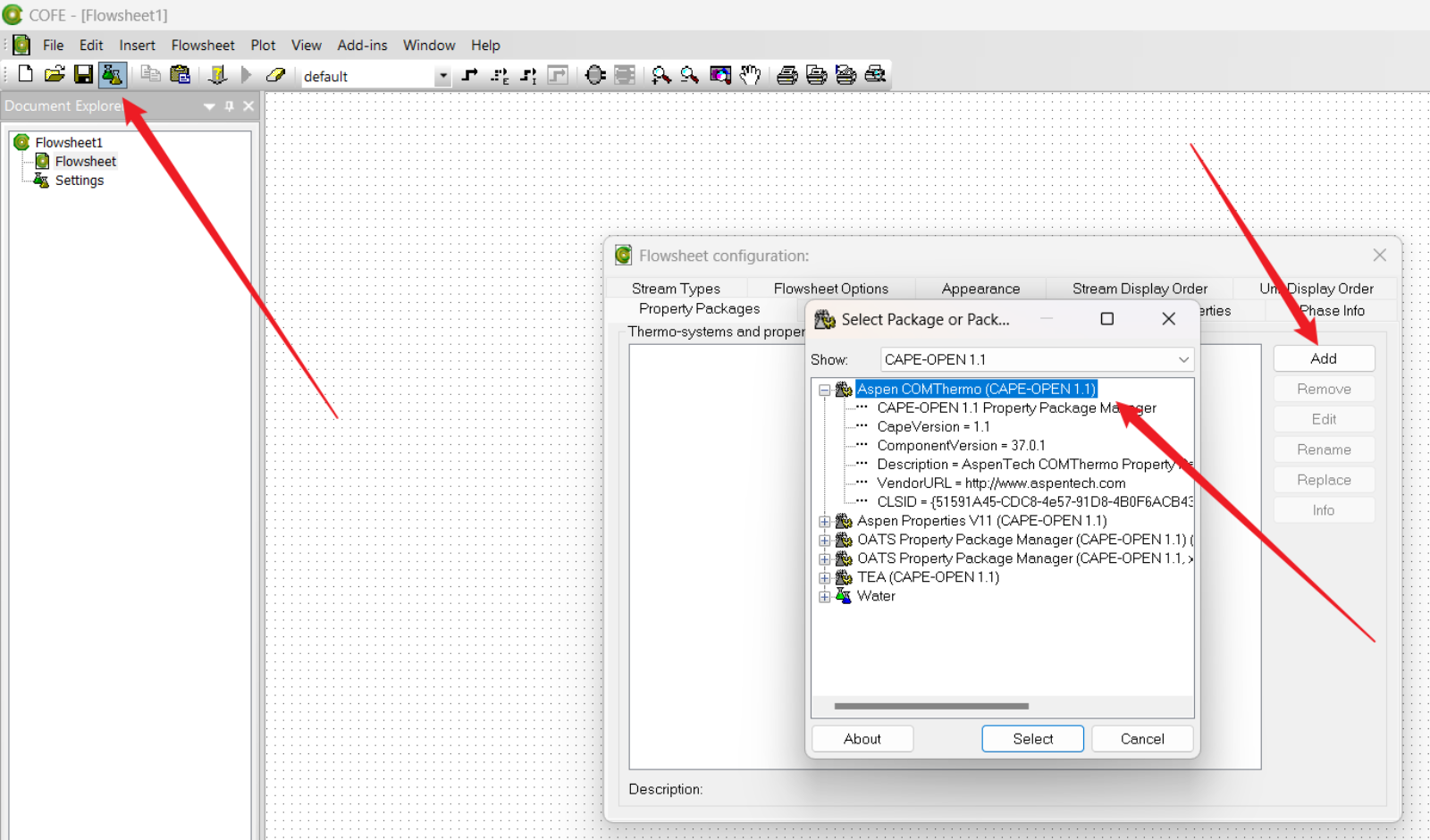Click the third printer toolbar icon
1430x840 pixels.
pos(846,75)
